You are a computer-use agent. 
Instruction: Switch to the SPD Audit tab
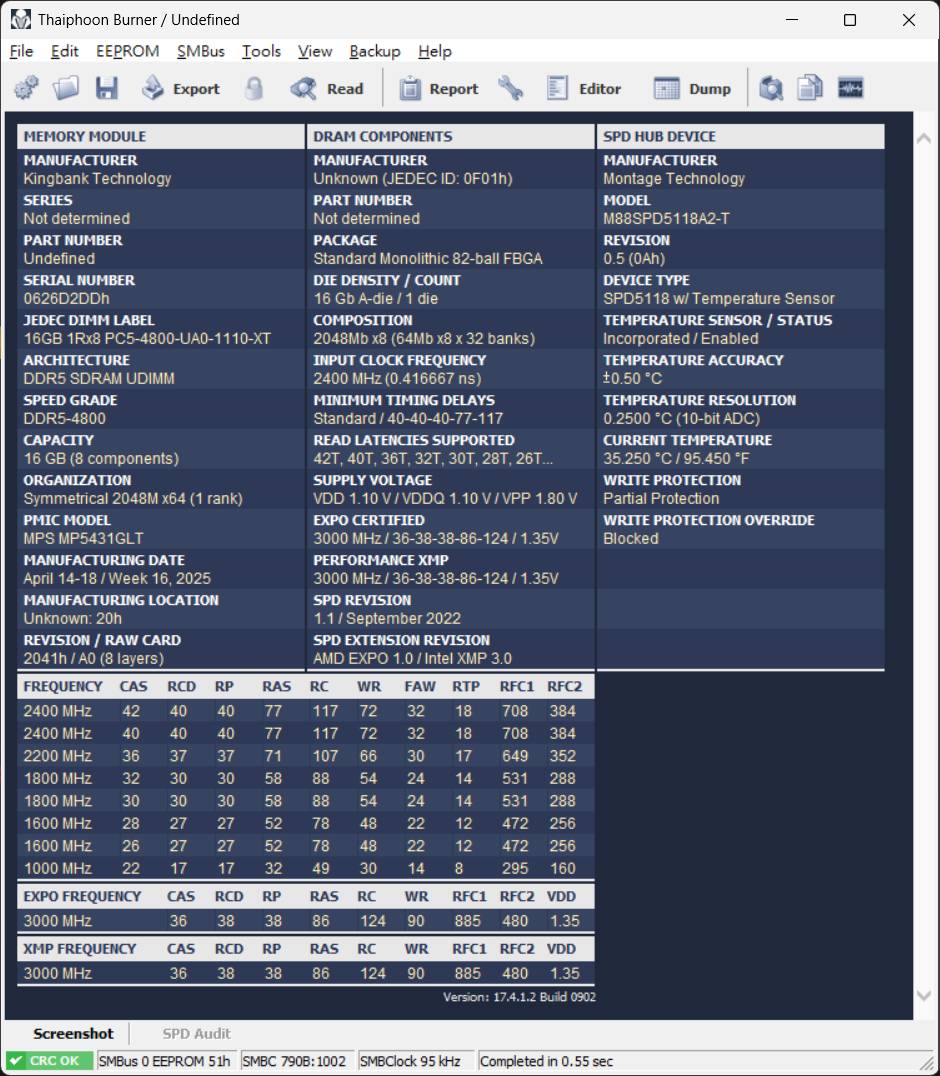[196, 1033]
